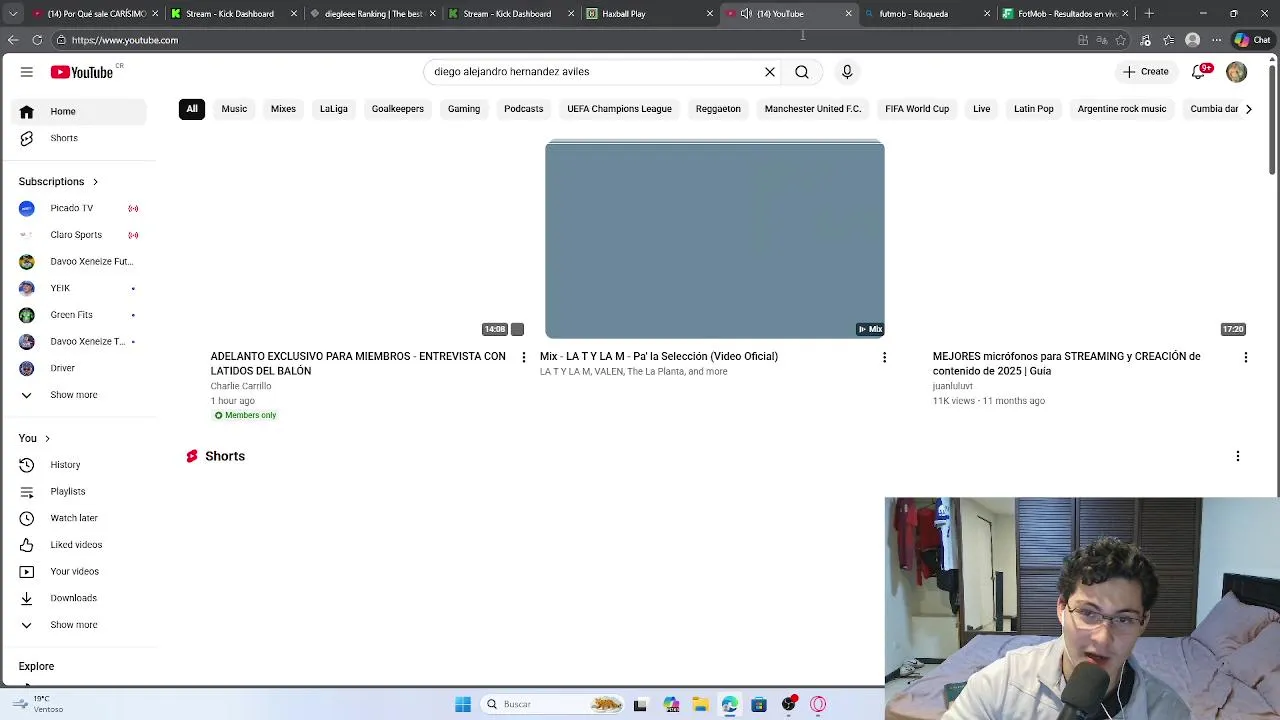Viewport: 1280px width, 720px height.
Task: Open the Claro Sports subscription
Action: coord(75,235)
